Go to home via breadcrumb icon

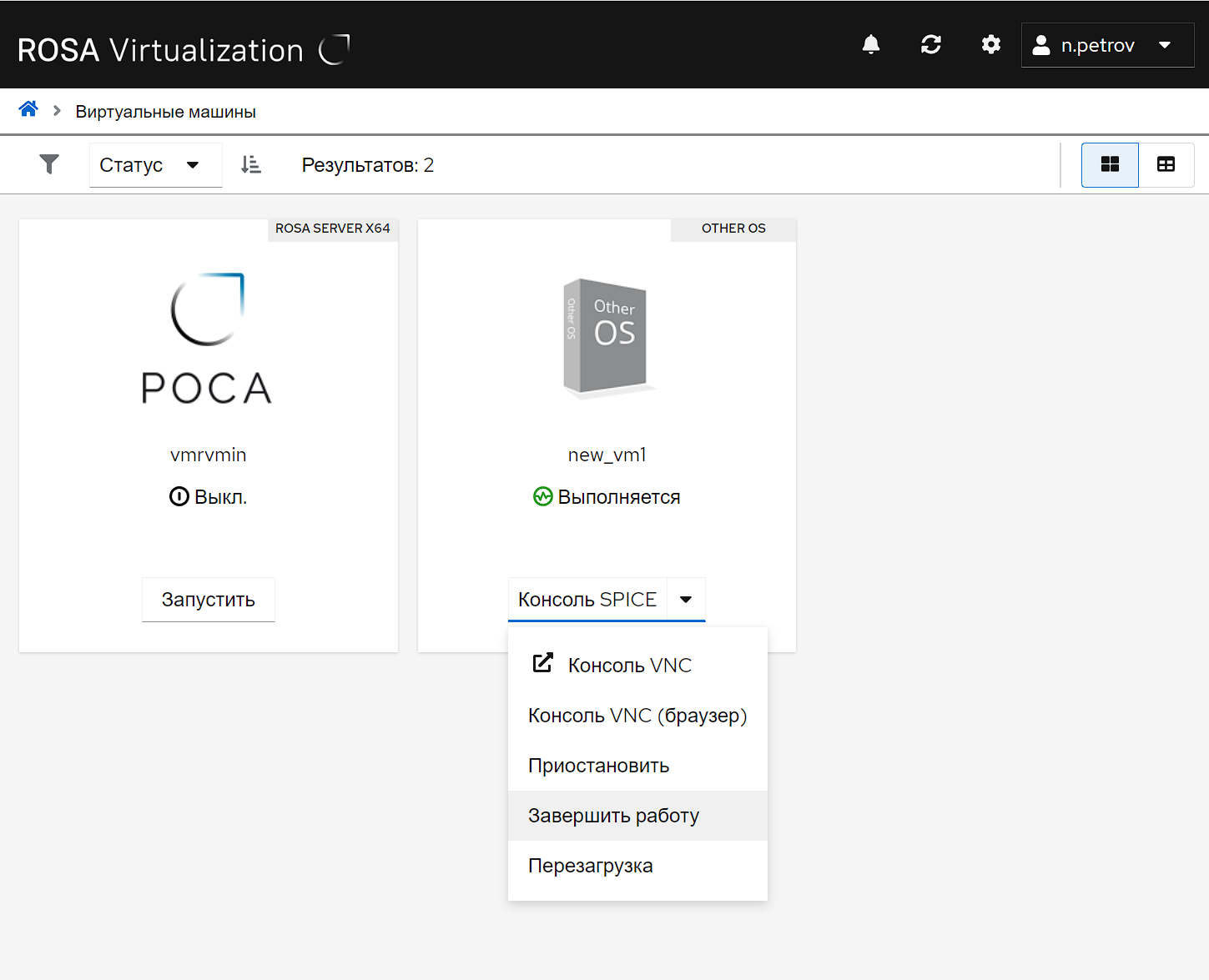tap(28, 109)
